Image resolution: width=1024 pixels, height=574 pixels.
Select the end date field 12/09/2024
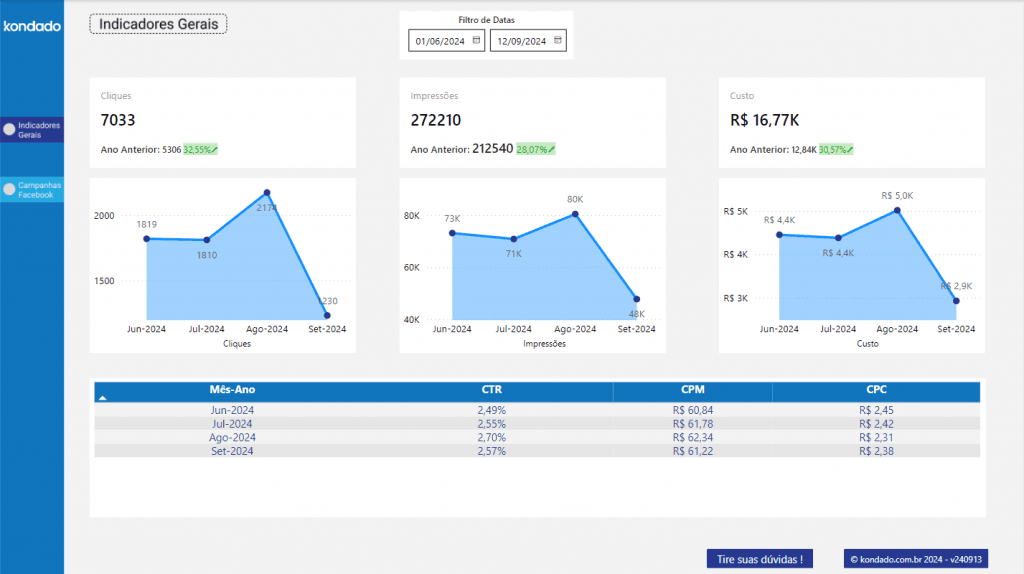(x=522, y=41)
